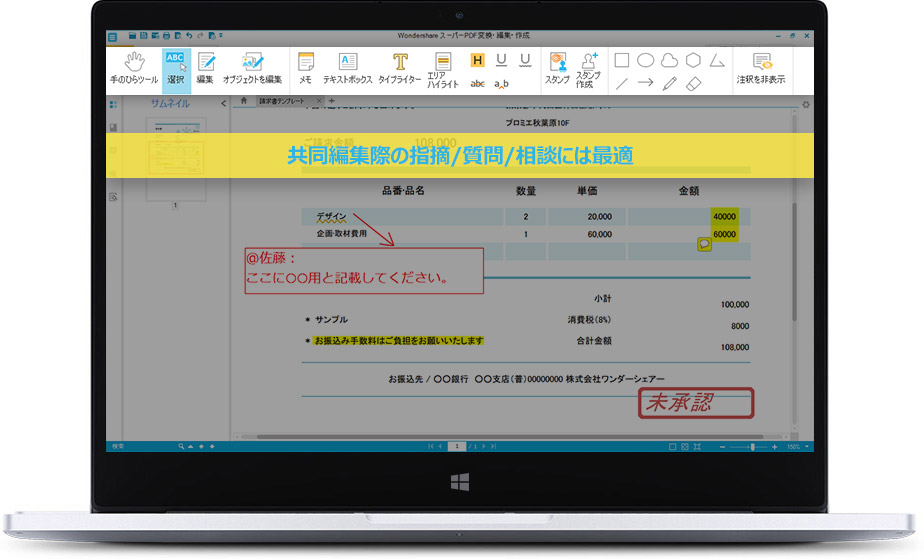Select page 1 thumbnail

(x=176, y=158)
